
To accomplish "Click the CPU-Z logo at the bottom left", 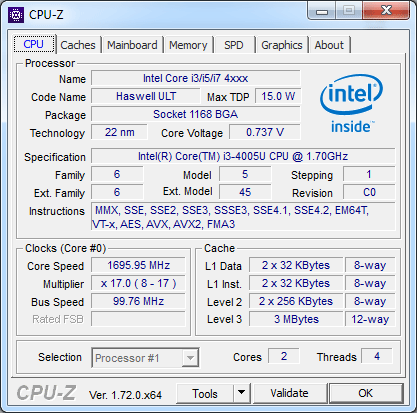I will 47,393.
